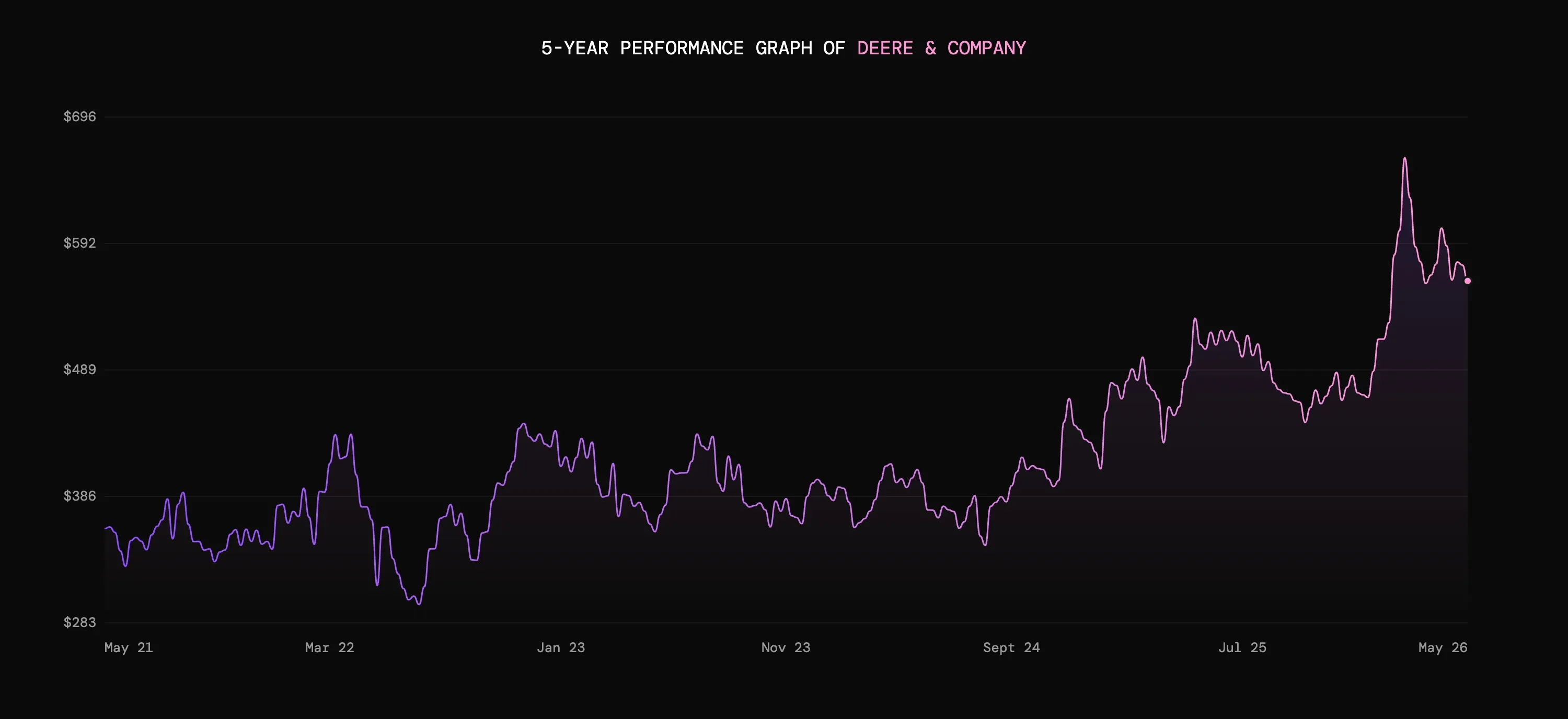Click the Jan 23 x-axis label
The image size is (1568, 719).
click(x=561, y=648)
